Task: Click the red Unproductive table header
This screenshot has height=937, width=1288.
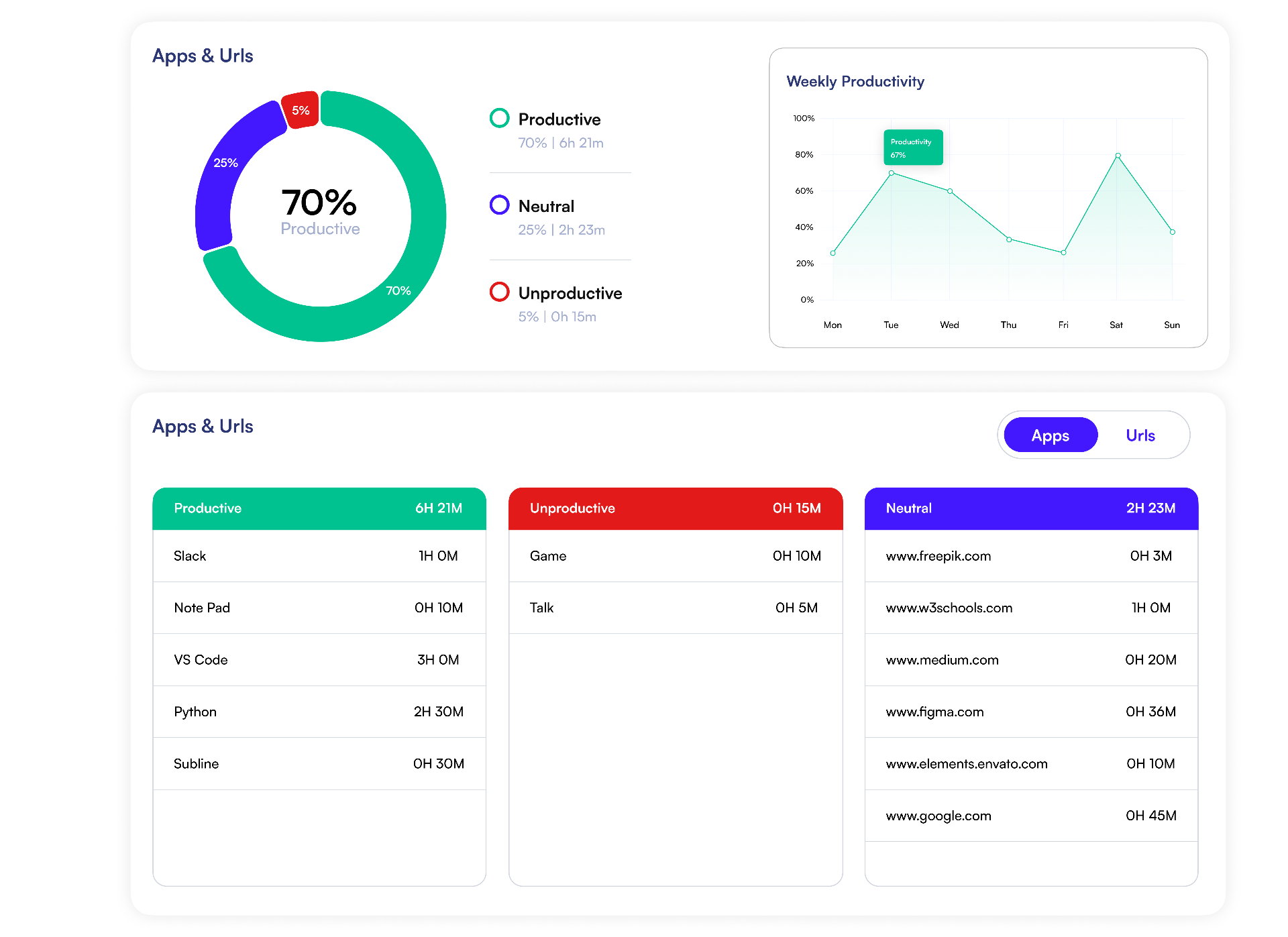Action: [x=676, y=508]
